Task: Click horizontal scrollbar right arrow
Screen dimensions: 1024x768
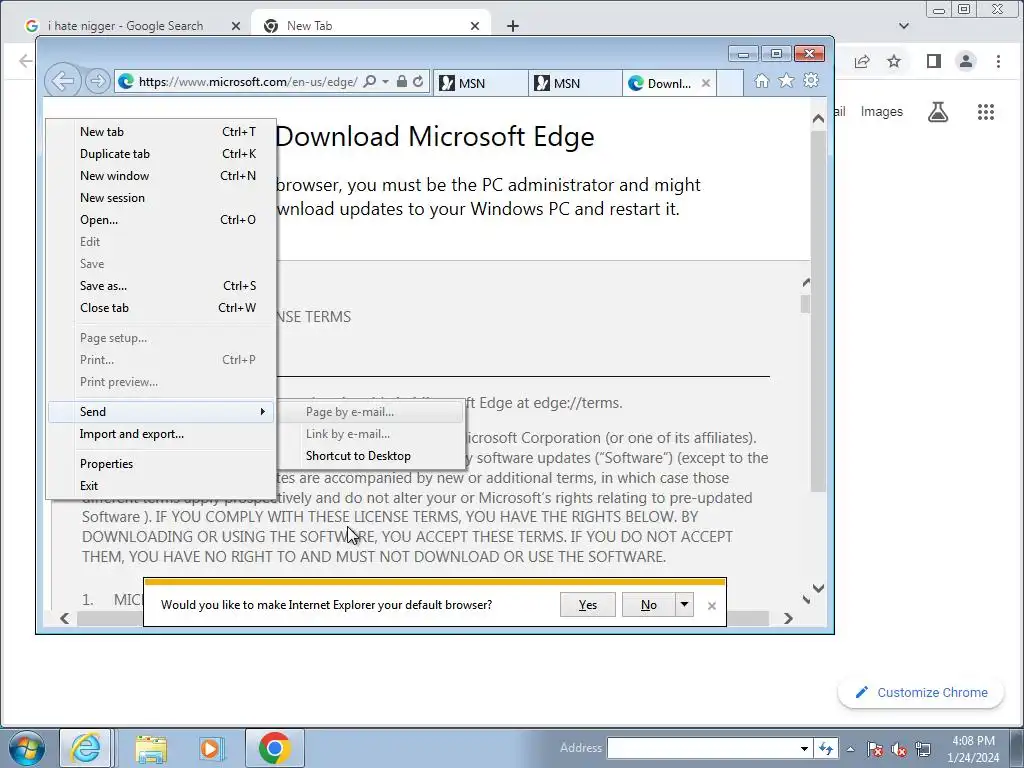Action: [788, 618]
